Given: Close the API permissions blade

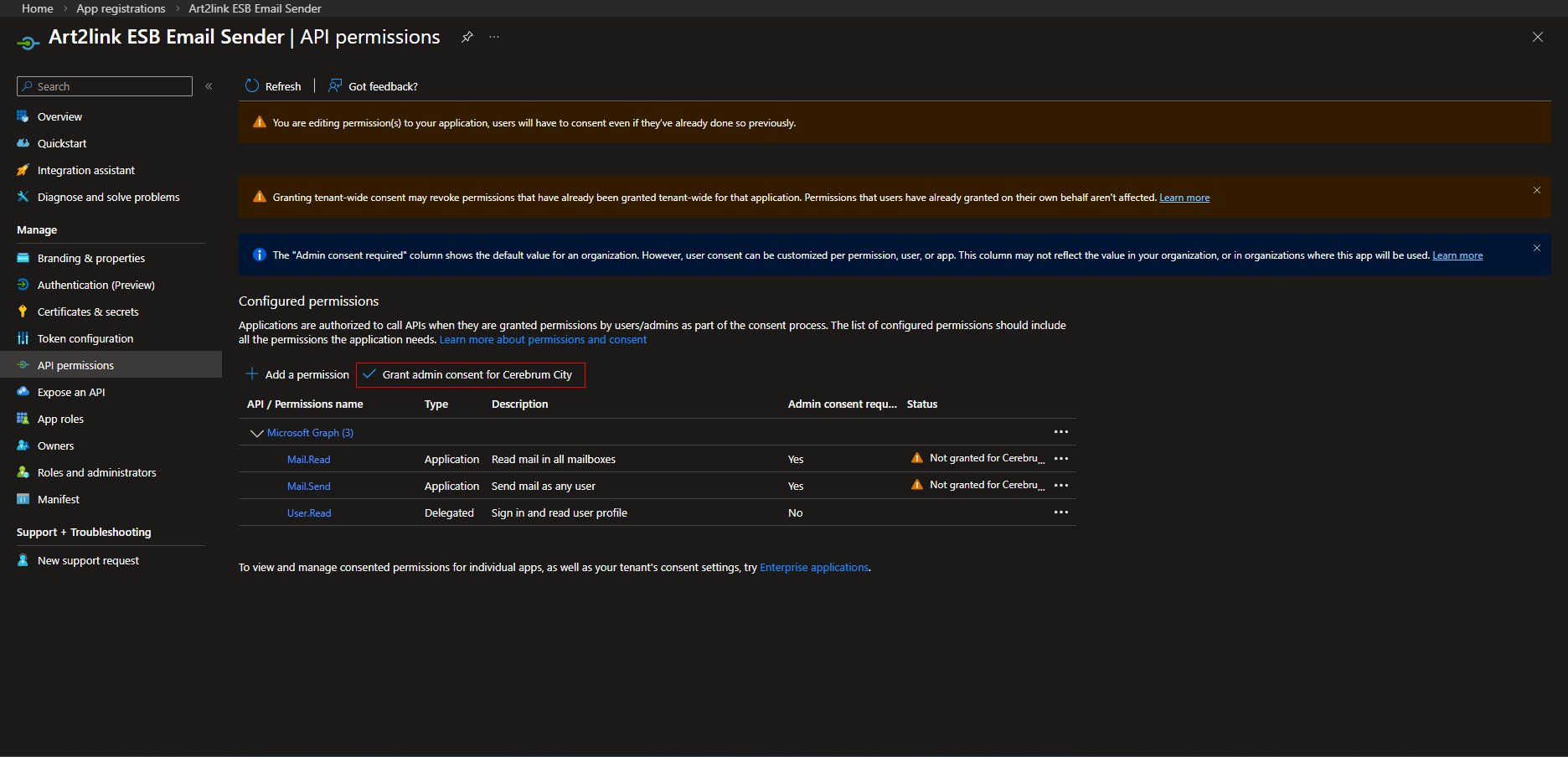Looking at the screenshot, I should tap(1538, 37).
